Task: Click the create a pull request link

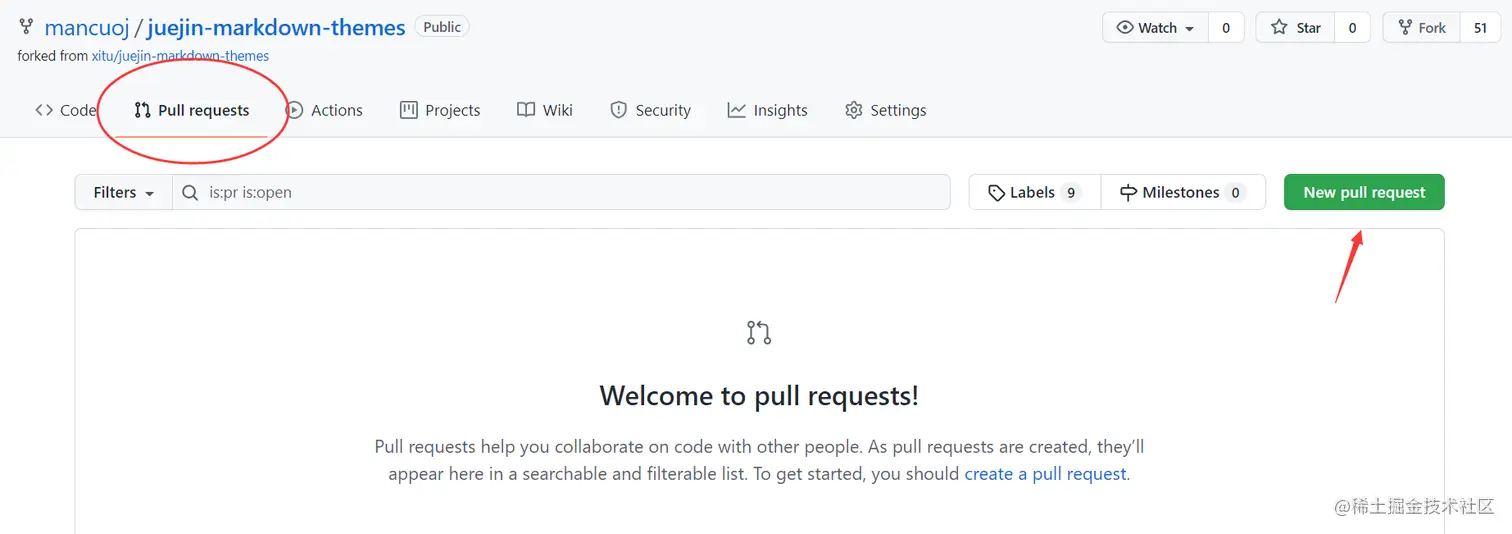Action: (1045, 474)
